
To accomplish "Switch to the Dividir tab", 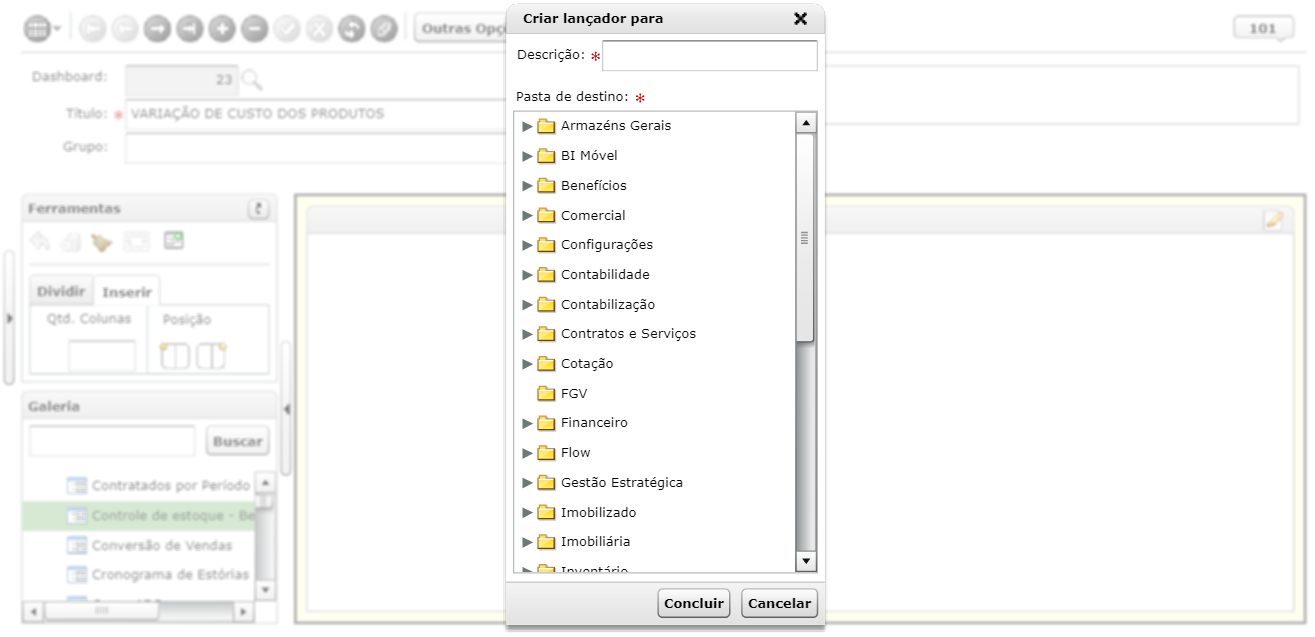I will coord(61,292).
